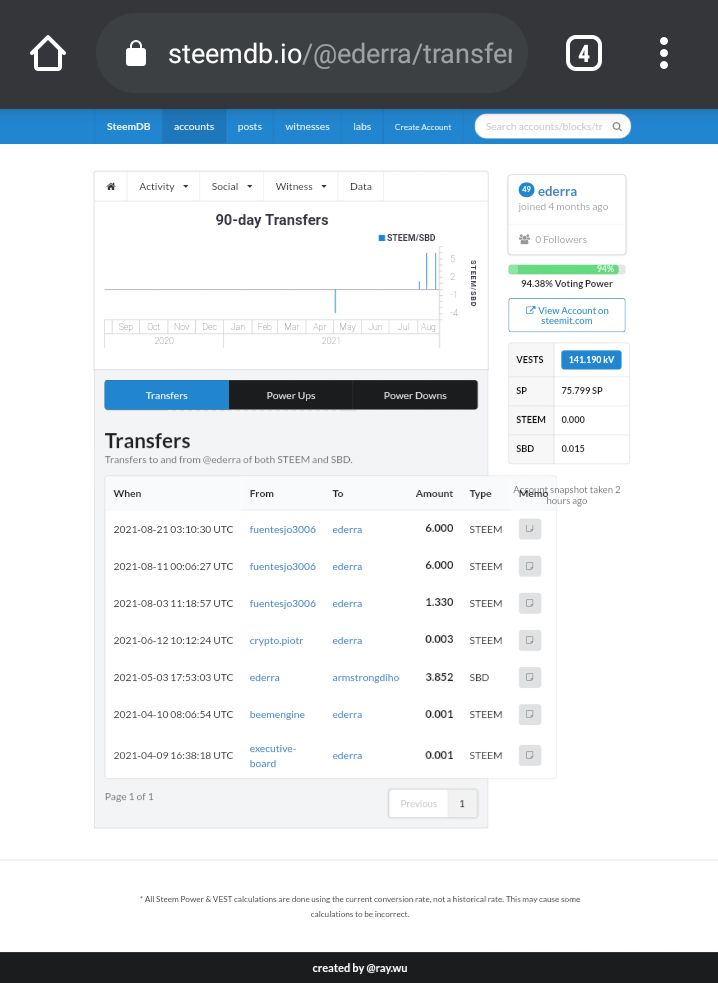Click the Amount column header
Screen dimensions: 718x983
(x=434, y=493)
